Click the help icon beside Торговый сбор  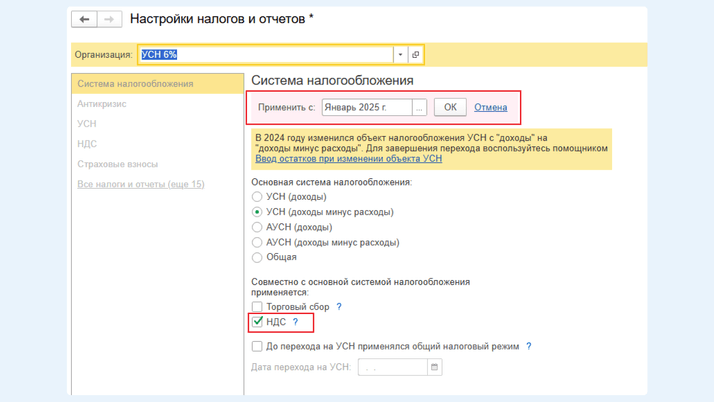(339, 307)
